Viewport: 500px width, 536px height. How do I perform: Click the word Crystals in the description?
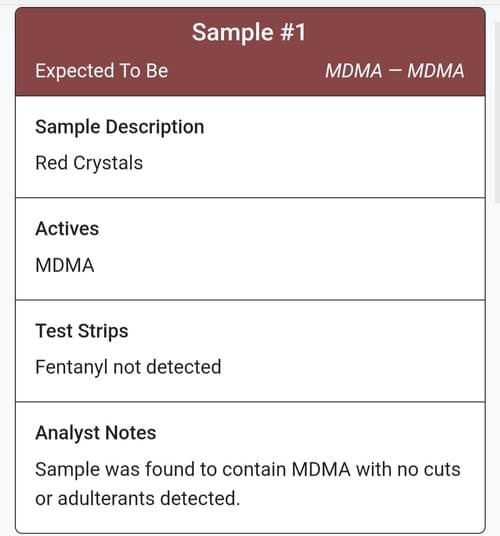point(108,163)
